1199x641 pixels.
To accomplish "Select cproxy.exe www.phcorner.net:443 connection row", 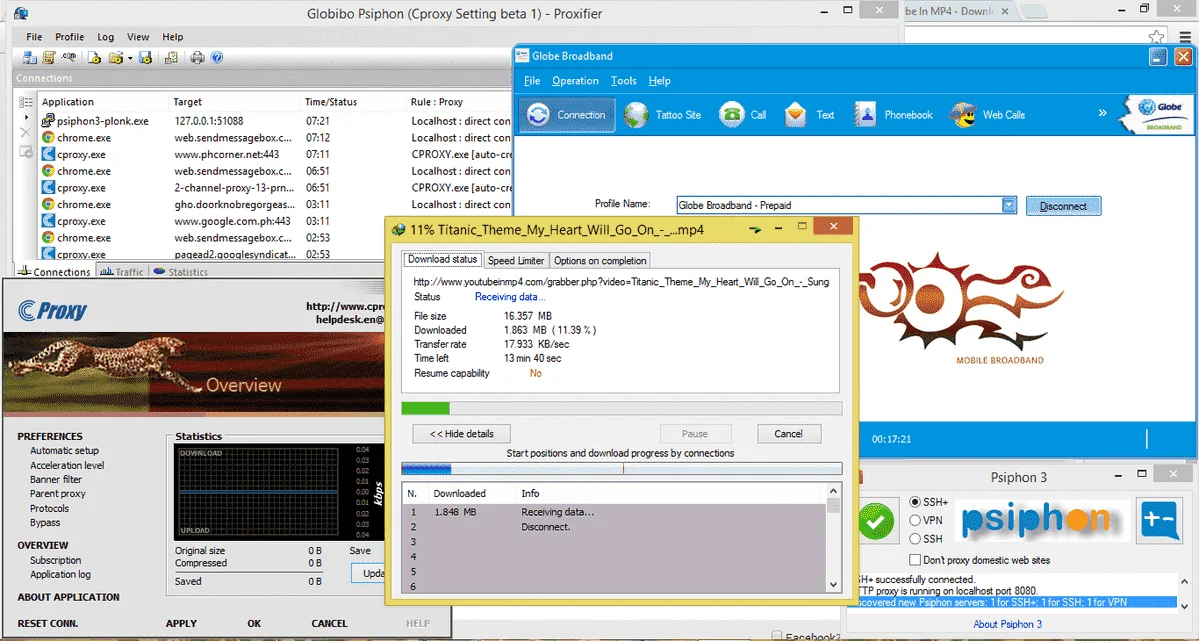I will tap(276, 155).
